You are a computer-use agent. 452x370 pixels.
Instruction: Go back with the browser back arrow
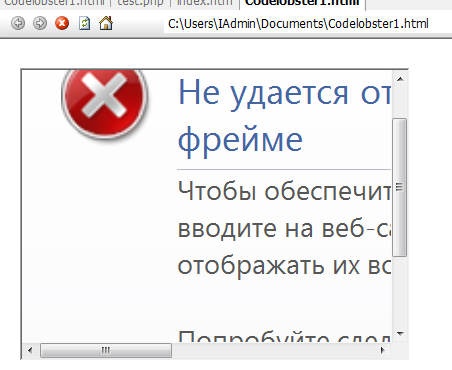(x=18, y=23)
